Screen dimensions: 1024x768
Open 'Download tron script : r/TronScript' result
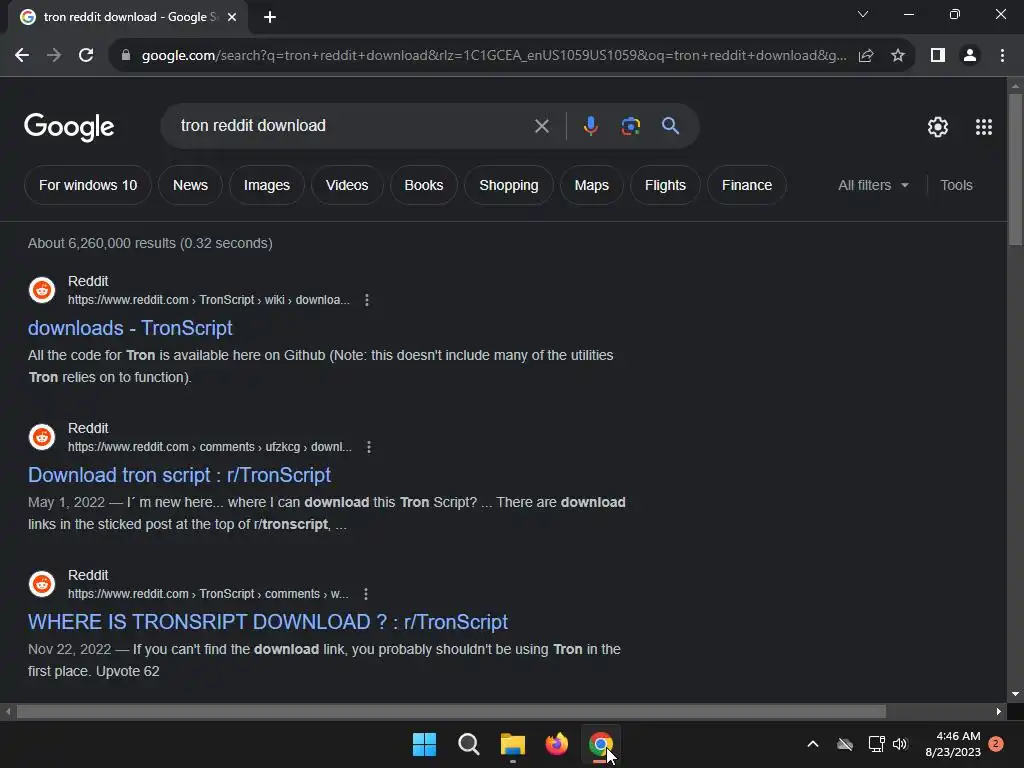tap(179, 475)
